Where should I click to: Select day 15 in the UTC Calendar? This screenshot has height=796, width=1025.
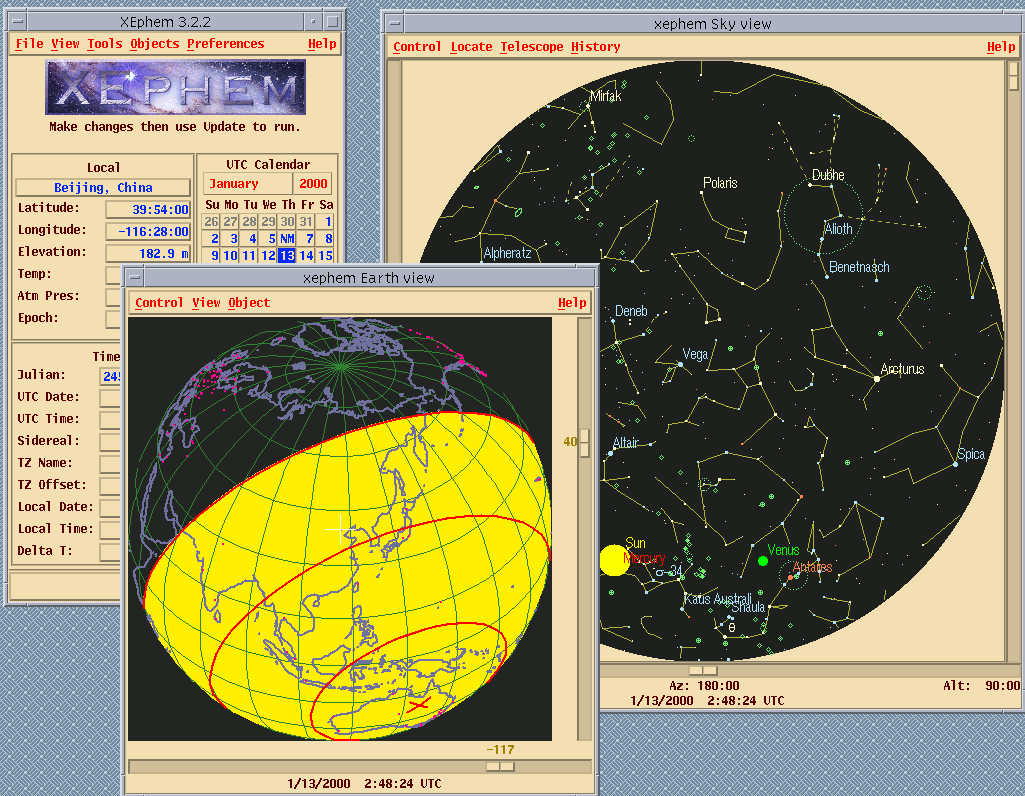(x=326, y=256)
